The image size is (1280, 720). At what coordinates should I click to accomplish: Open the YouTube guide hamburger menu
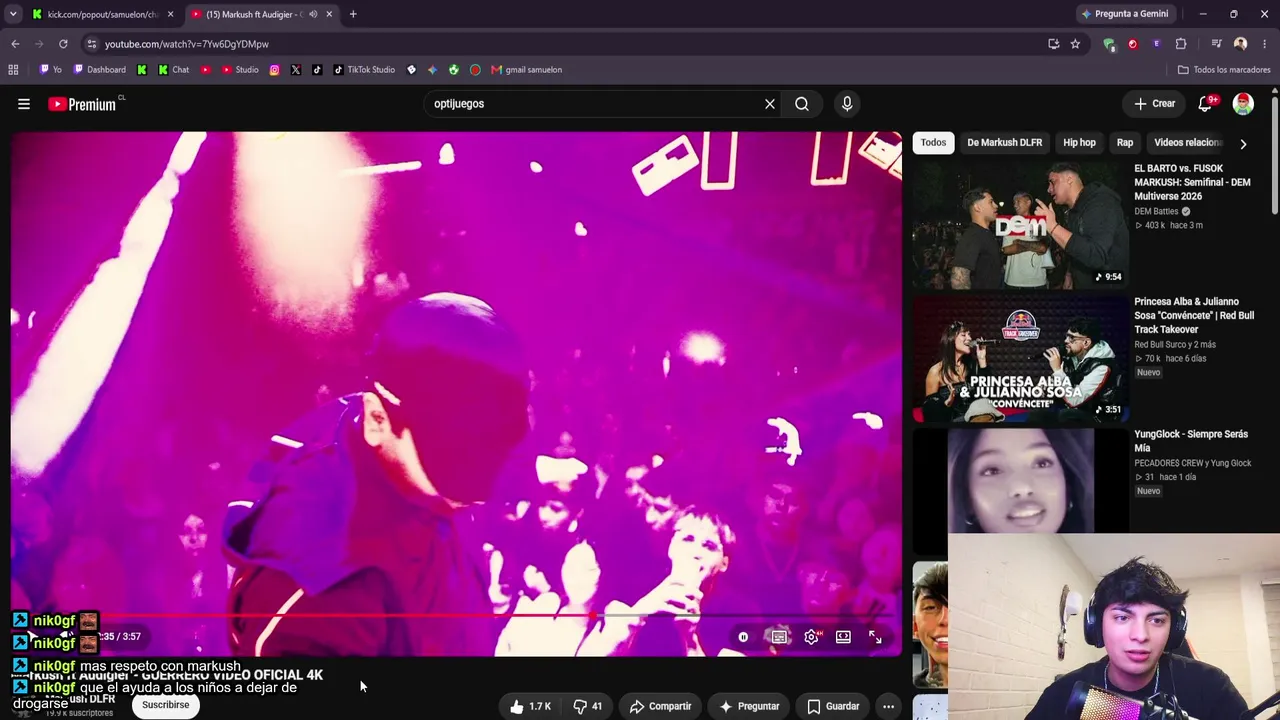click(24, 104)
